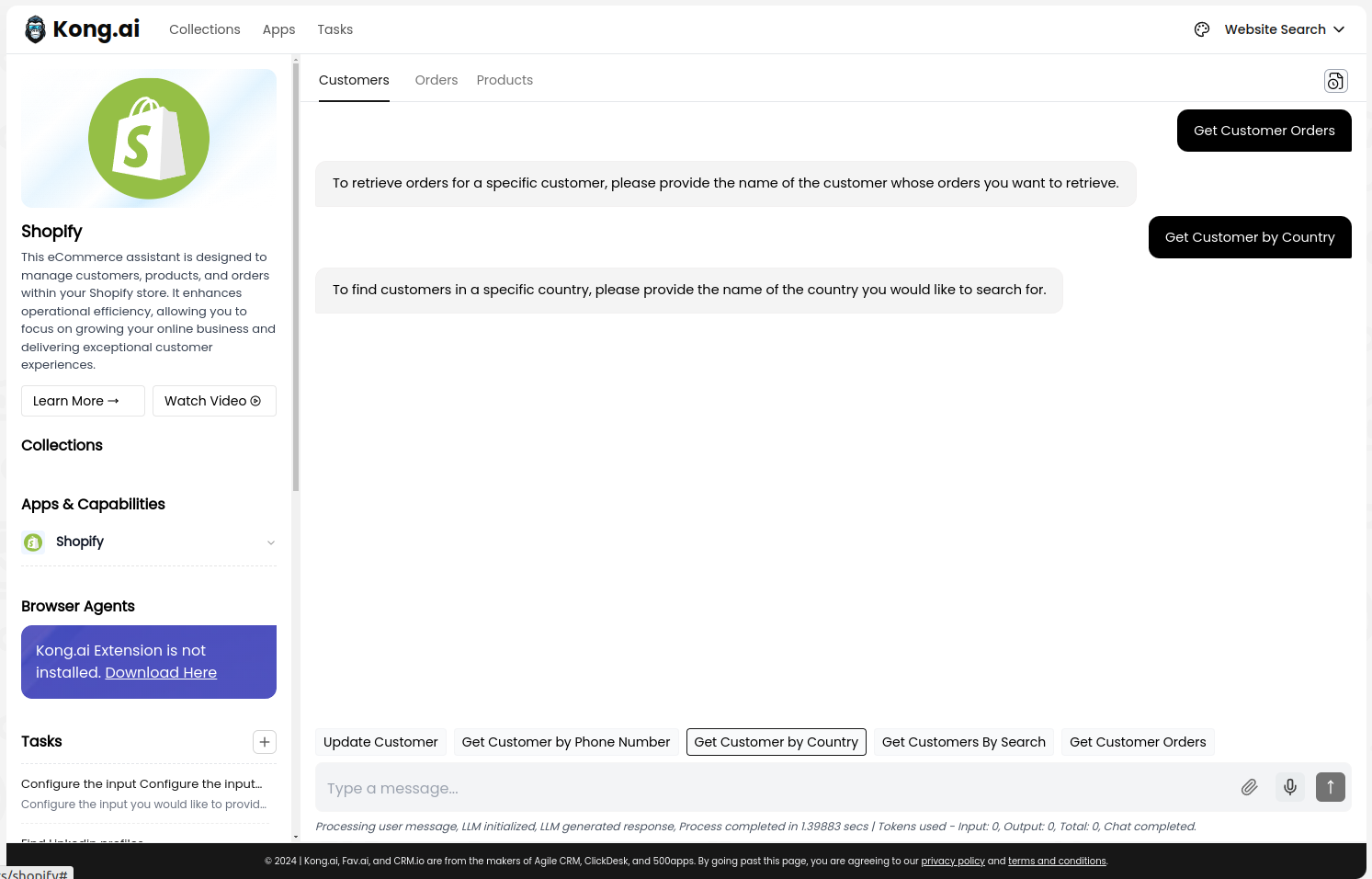Select the Update Customer suggestion

point(380,742)
